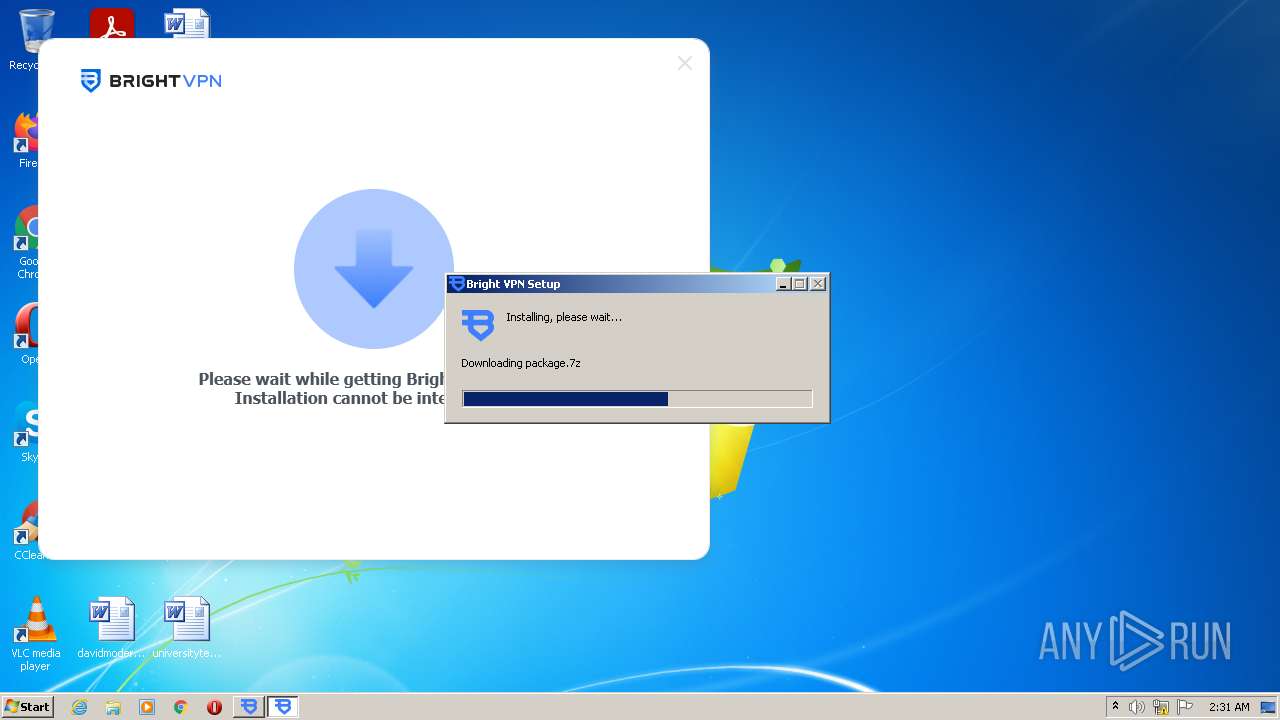Show hidden system tray icons
Image resolution: width=1280 pixels, height=720 pixels.
click(1115, 707)
